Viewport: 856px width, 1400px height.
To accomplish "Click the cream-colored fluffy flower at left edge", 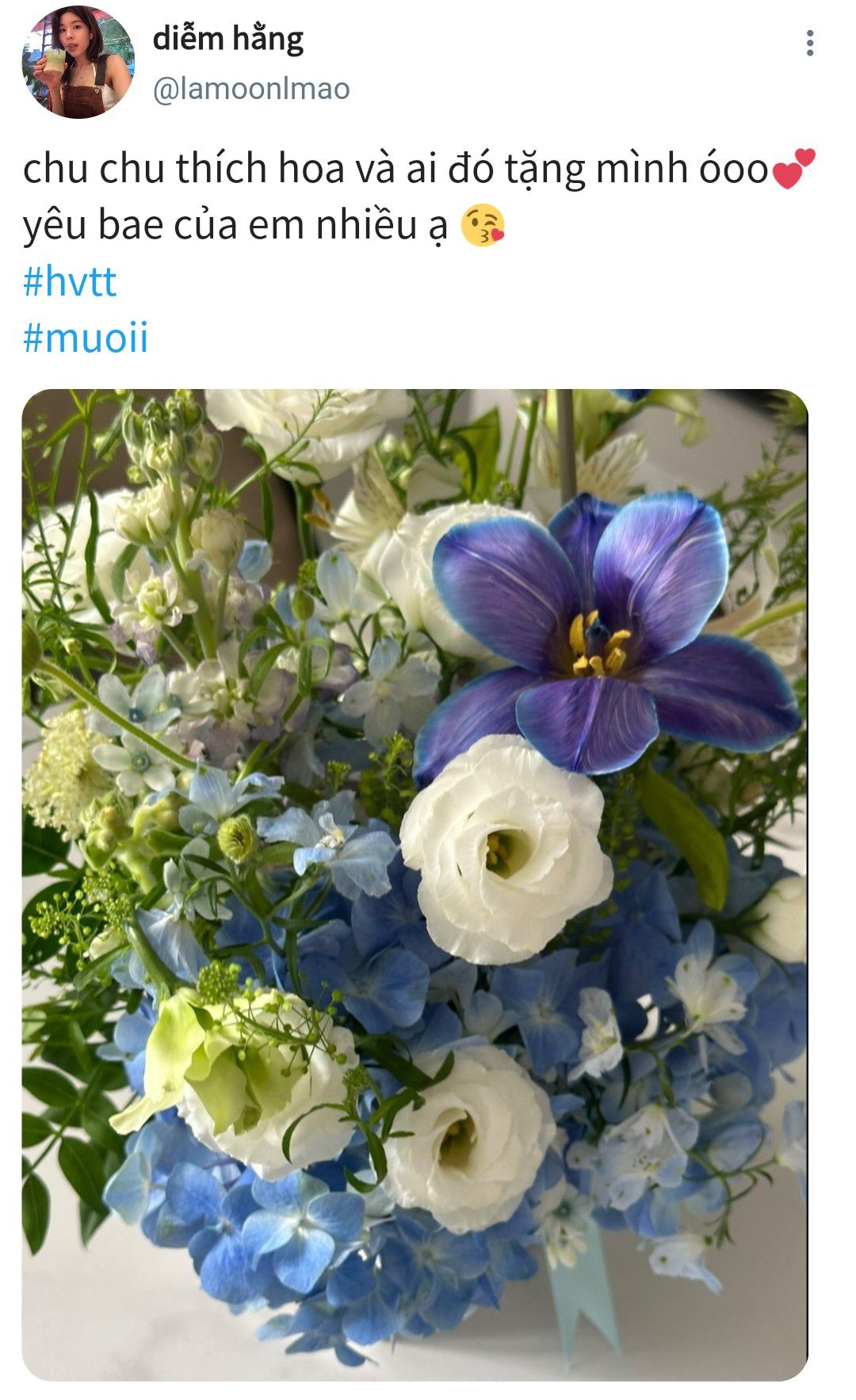I will tap(65, 772).
